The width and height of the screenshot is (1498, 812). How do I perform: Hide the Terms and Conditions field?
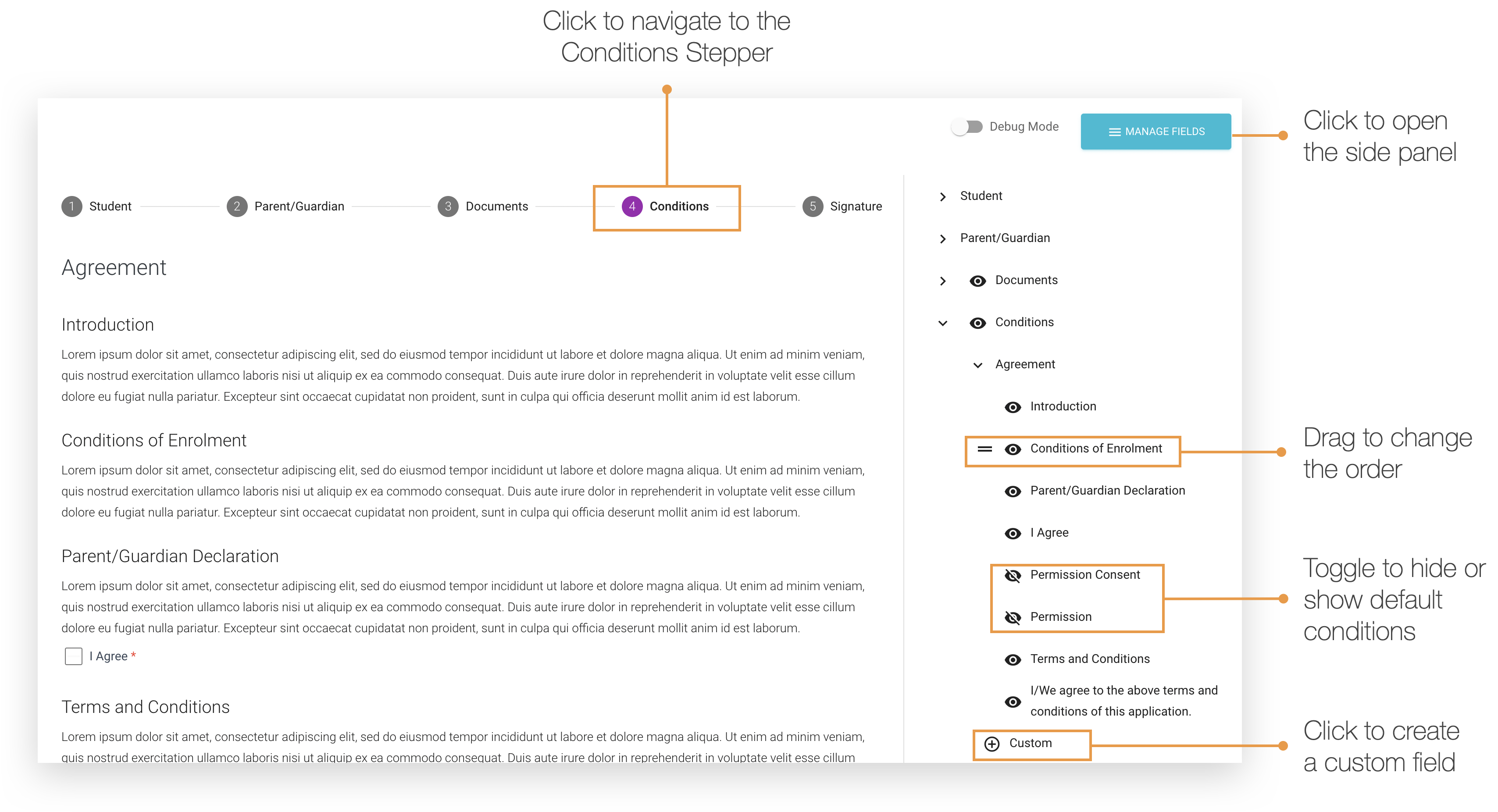pyautogui.click(x=1013, y=660)
